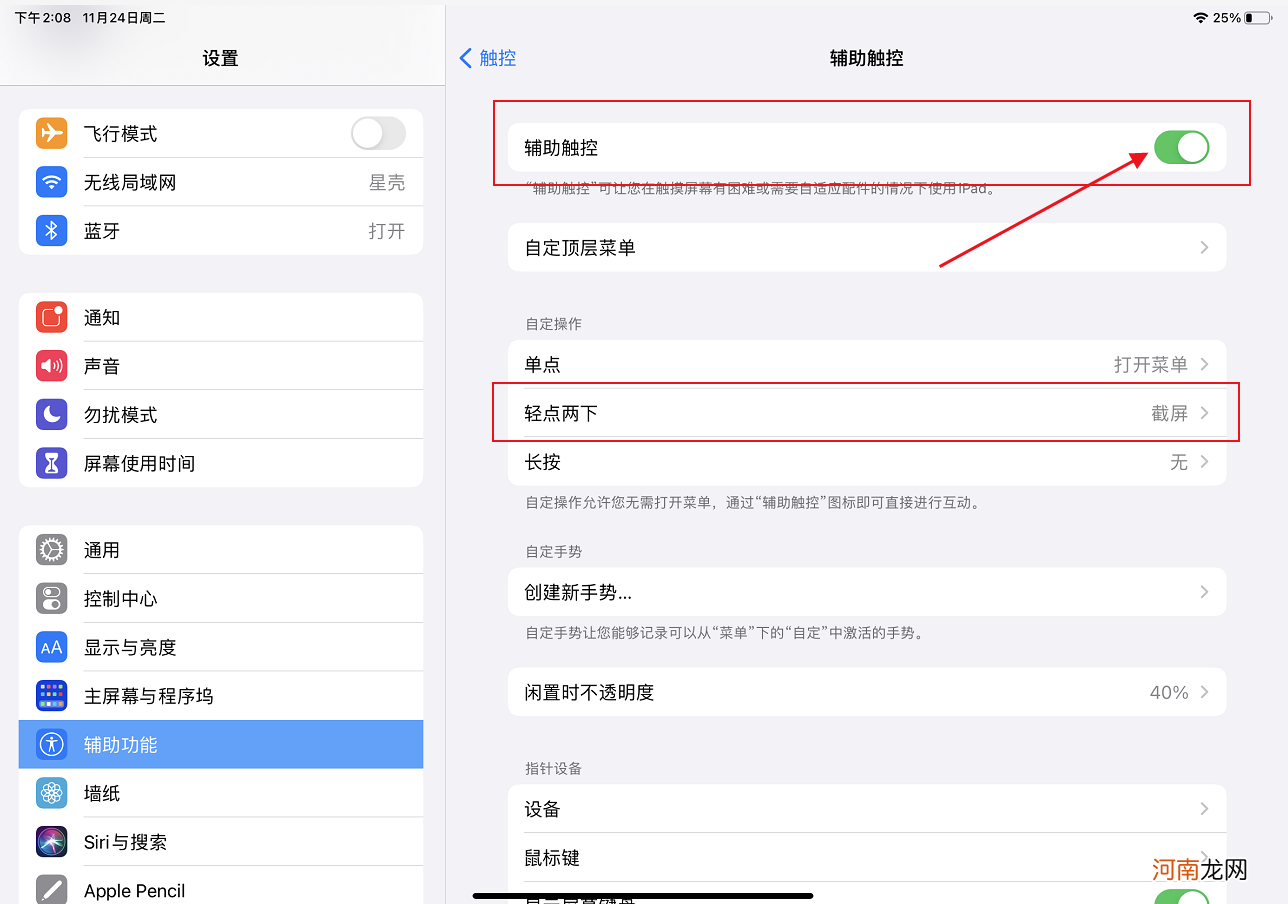Tap the 辅助触控 page title
The height and width of the screenshot is (904, 1288).
867,58
